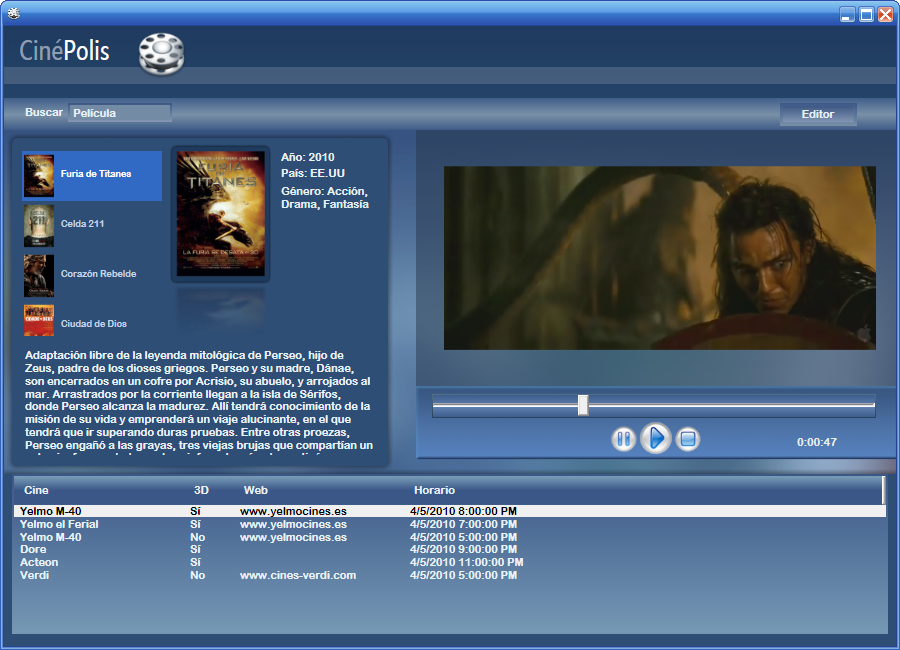Click the movie synopsis text
This screenshot has width=900, height=650.
pyautogui.click(x=199, y=401)
